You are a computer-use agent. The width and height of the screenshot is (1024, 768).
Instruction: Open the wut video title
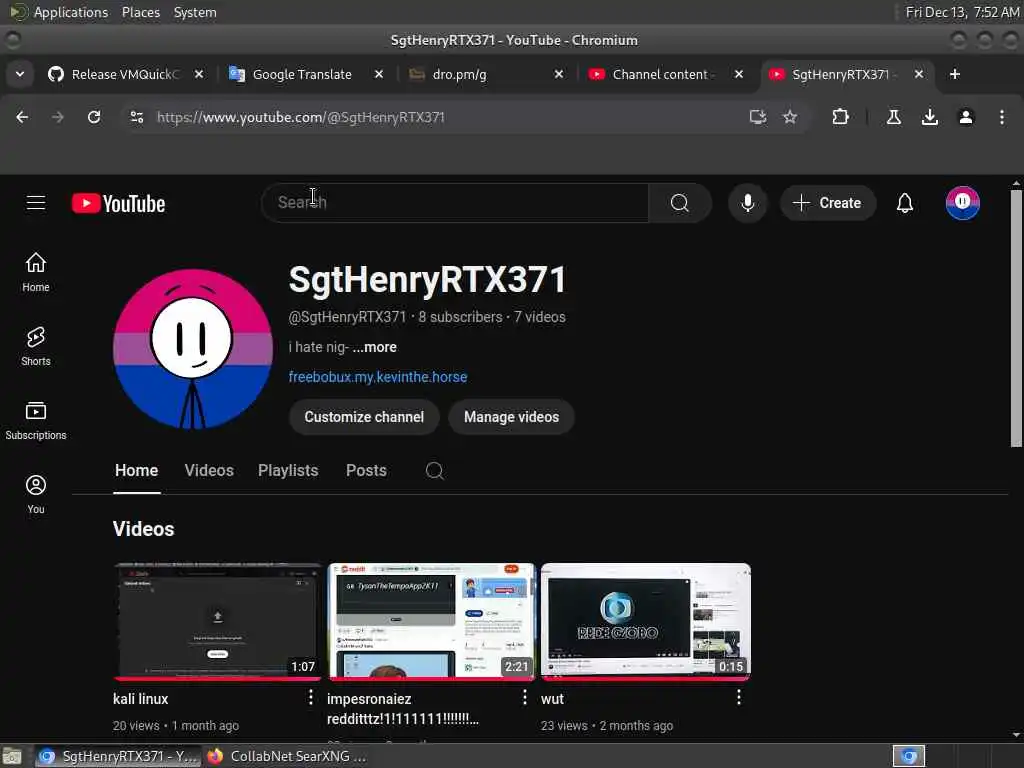(x=552, y=699)
